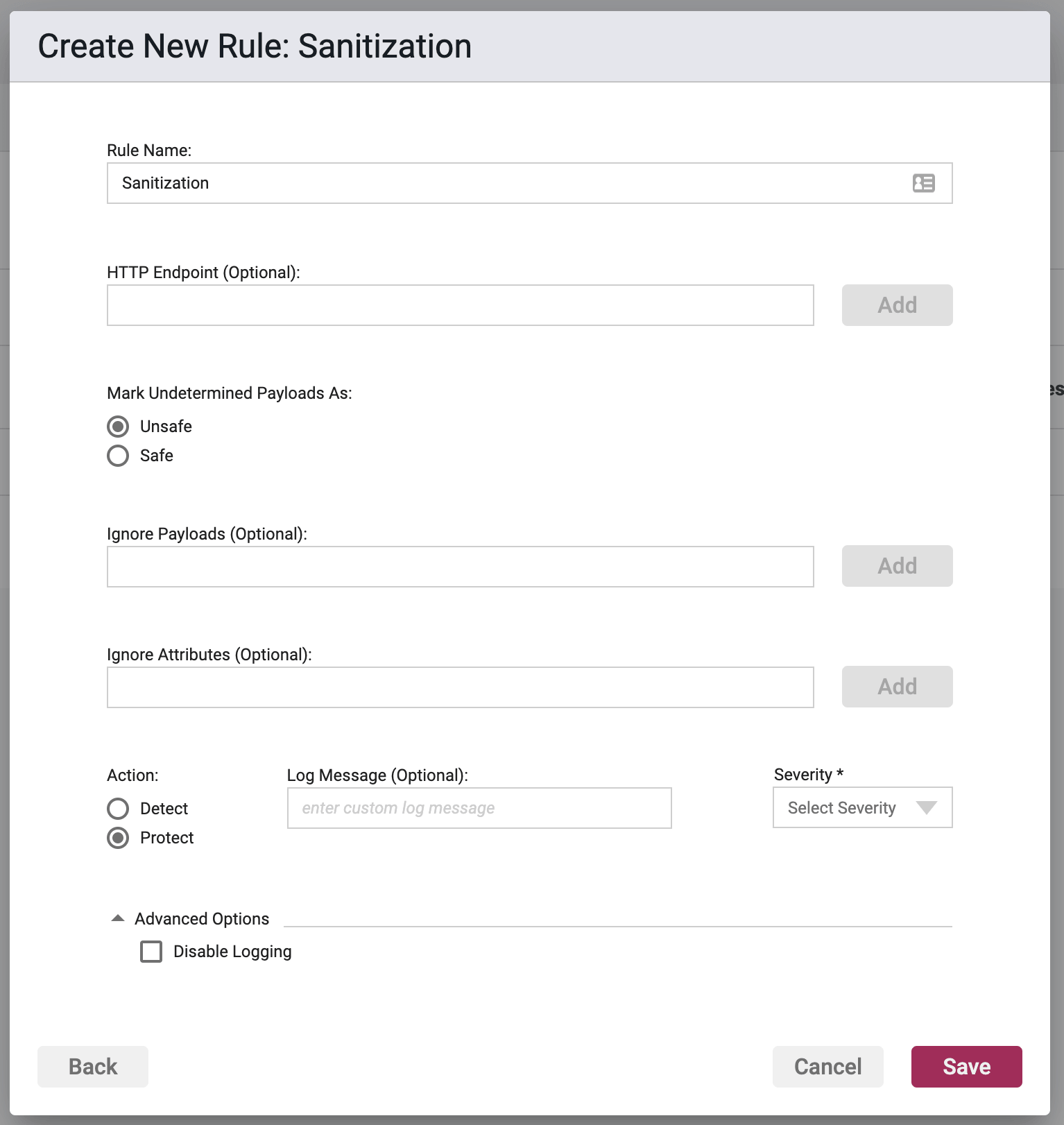Choose Protect action radio button

click(118, 838)
